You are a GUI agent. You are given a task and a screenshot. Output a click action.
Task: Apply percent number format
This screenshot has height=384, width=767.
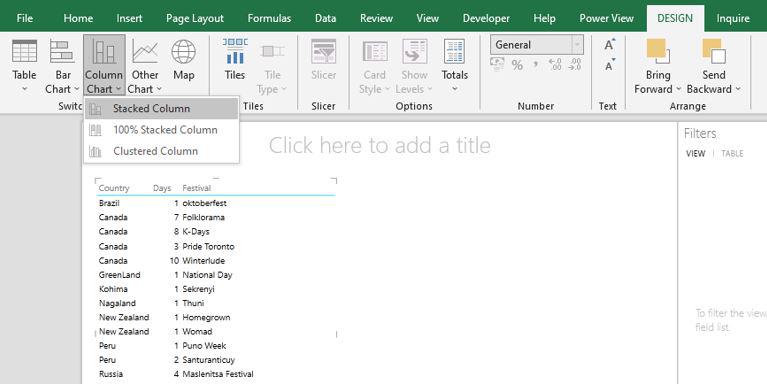517,65
